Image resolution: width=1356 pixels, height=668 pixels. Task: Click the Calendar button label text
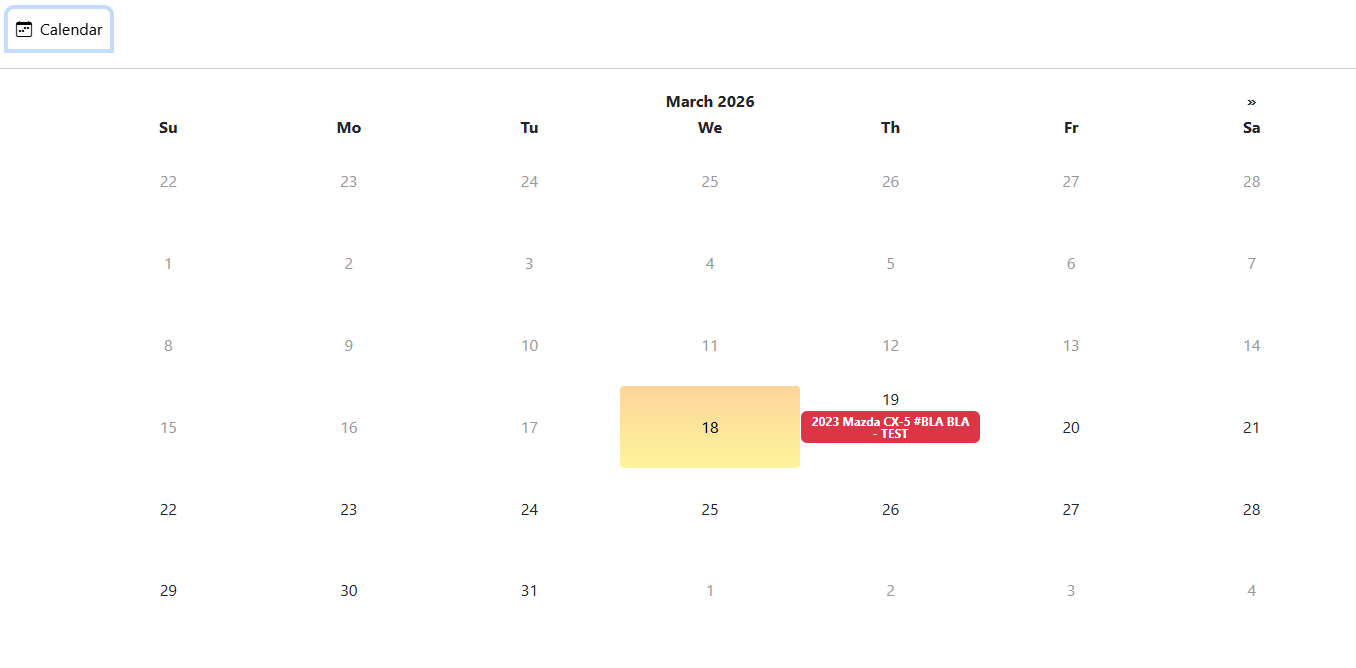click(x=71, y=30)
